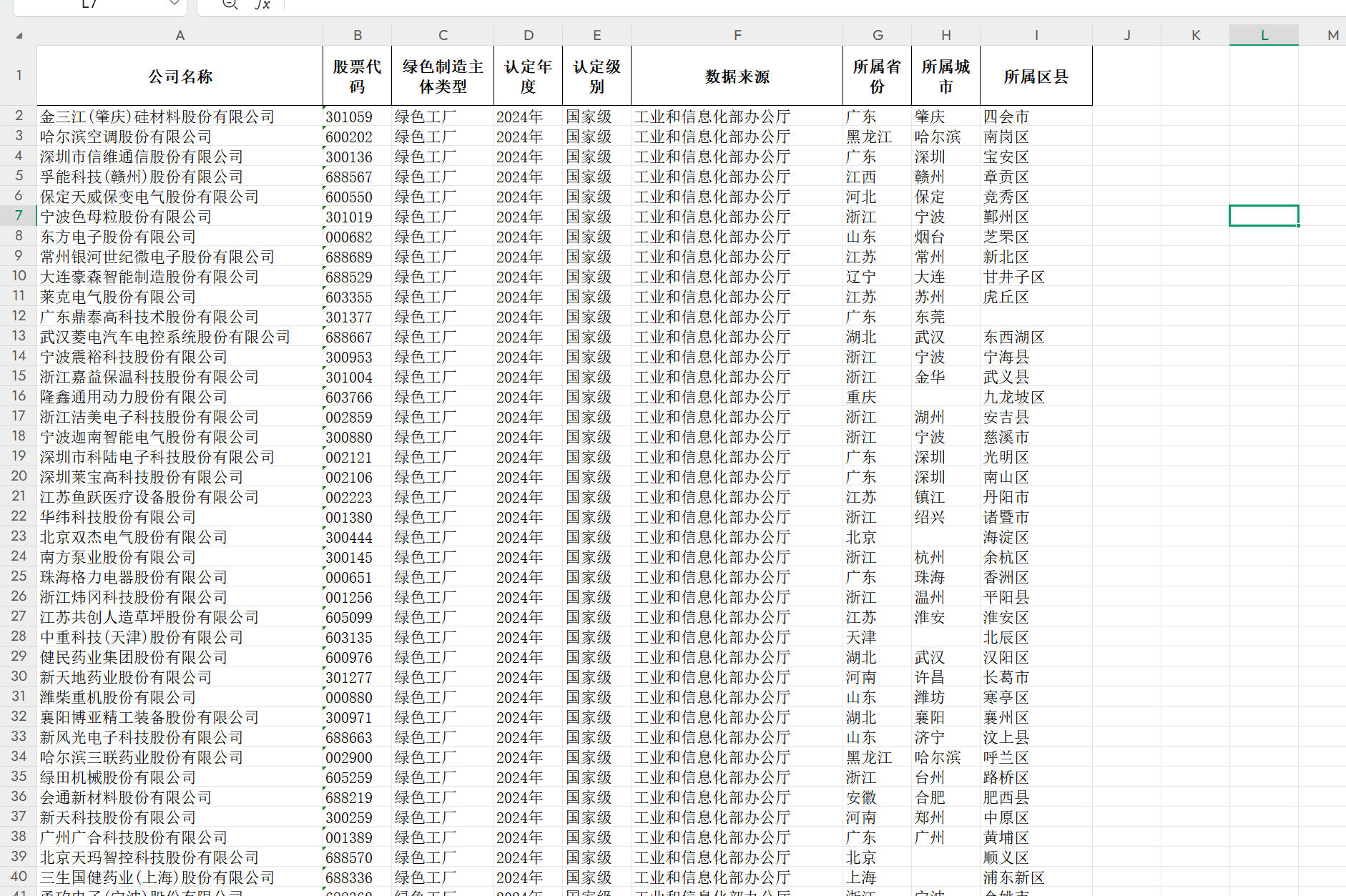Select city cell 襄阳

(945, 717)
